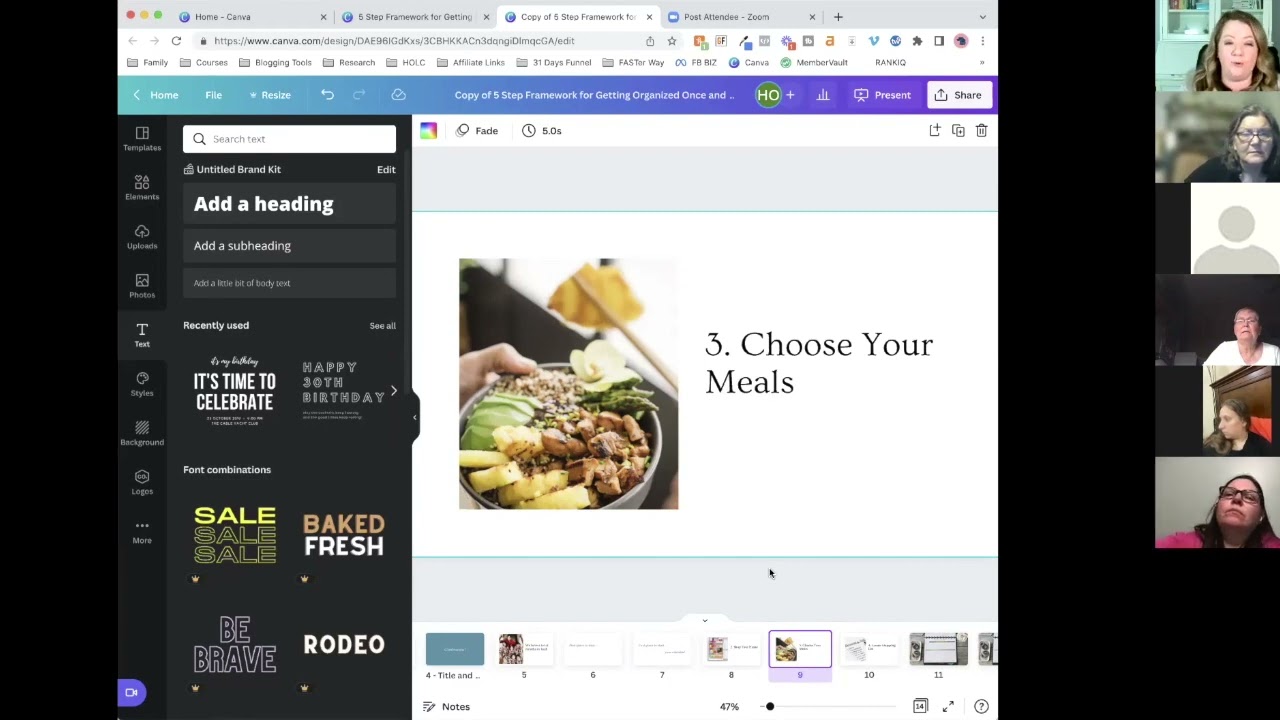Open the Background panel
Screen dimensions: 1280x720
tap(142, 433)
